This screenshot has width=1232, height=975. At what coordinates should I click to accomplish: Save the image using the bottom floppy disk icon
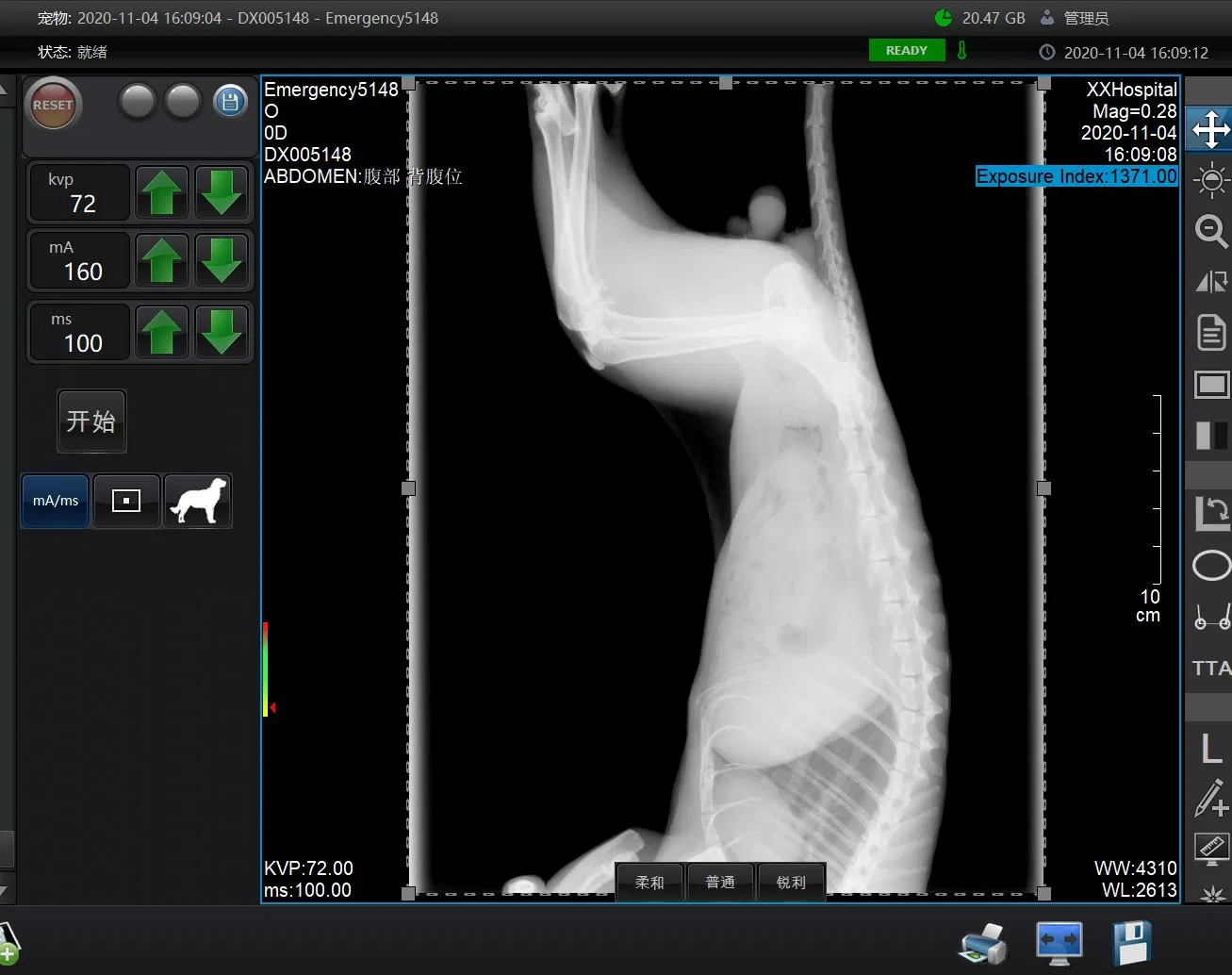point(1131,944)
